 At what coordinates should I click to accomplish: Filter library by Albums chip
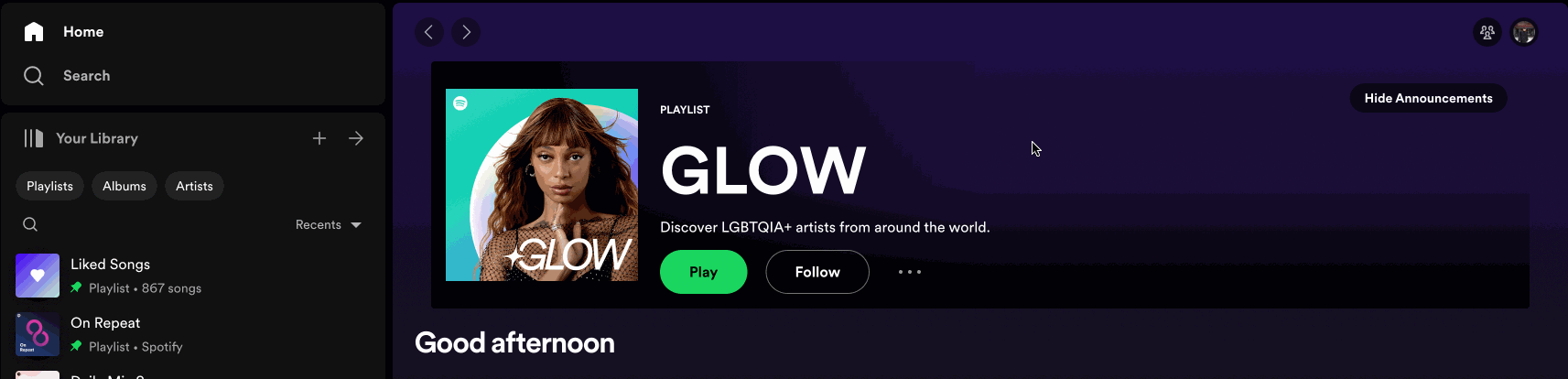click(x=124, y=186)
